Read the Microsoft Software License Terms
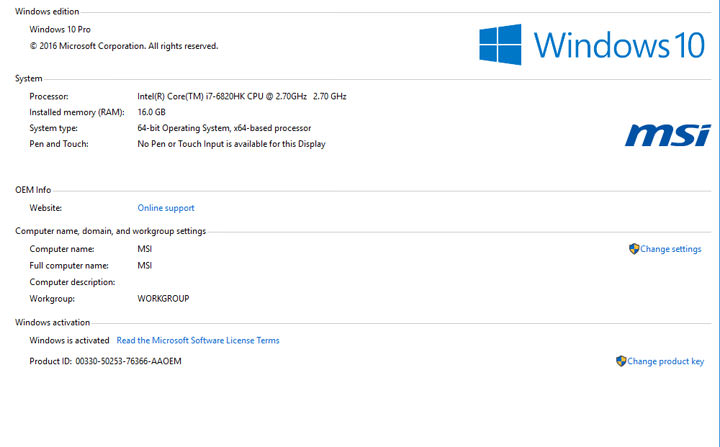Viewport: 720px width, 447px height. (198, 340)
